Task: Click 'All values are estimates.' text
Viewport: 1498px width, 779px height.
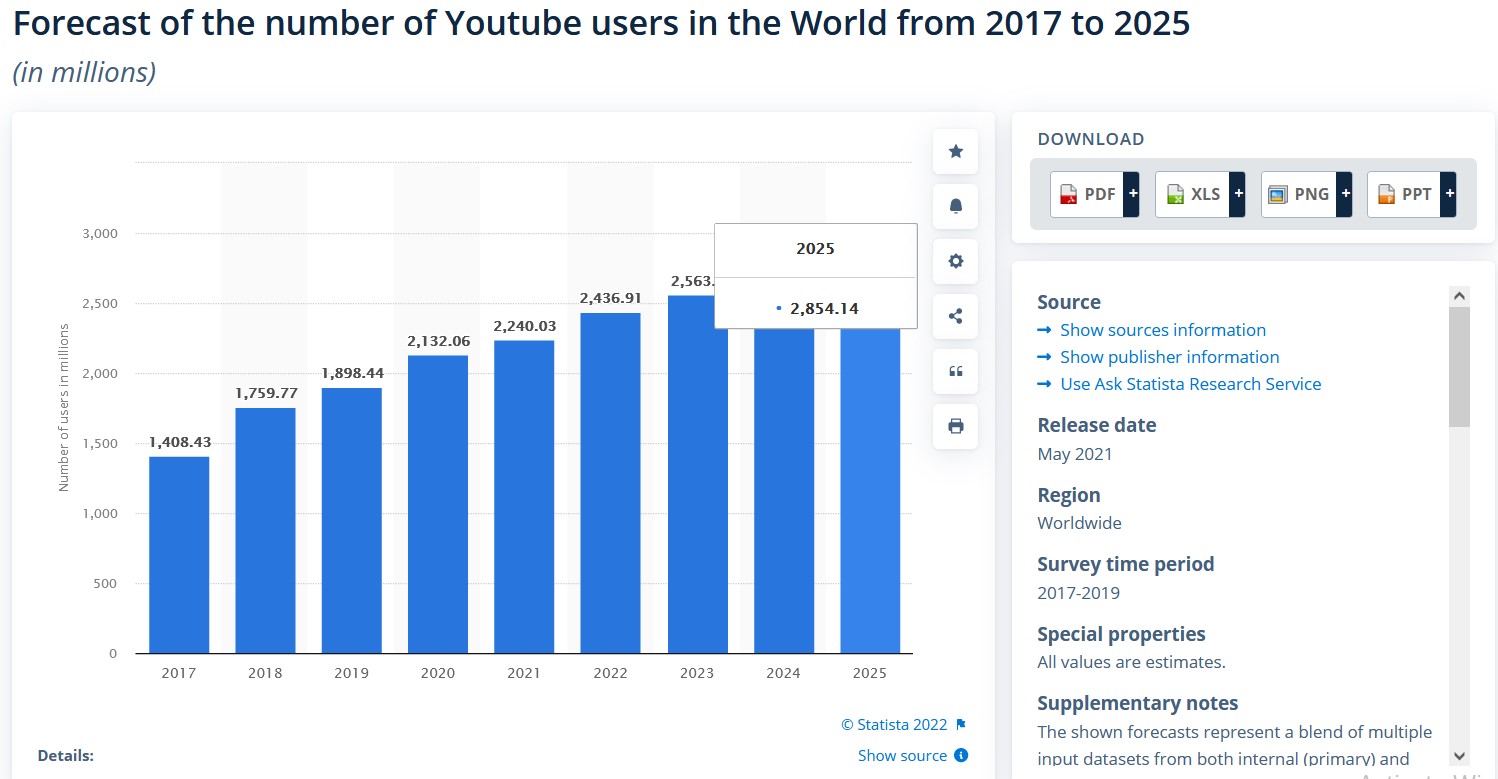Action: [x=1131, y=662]
